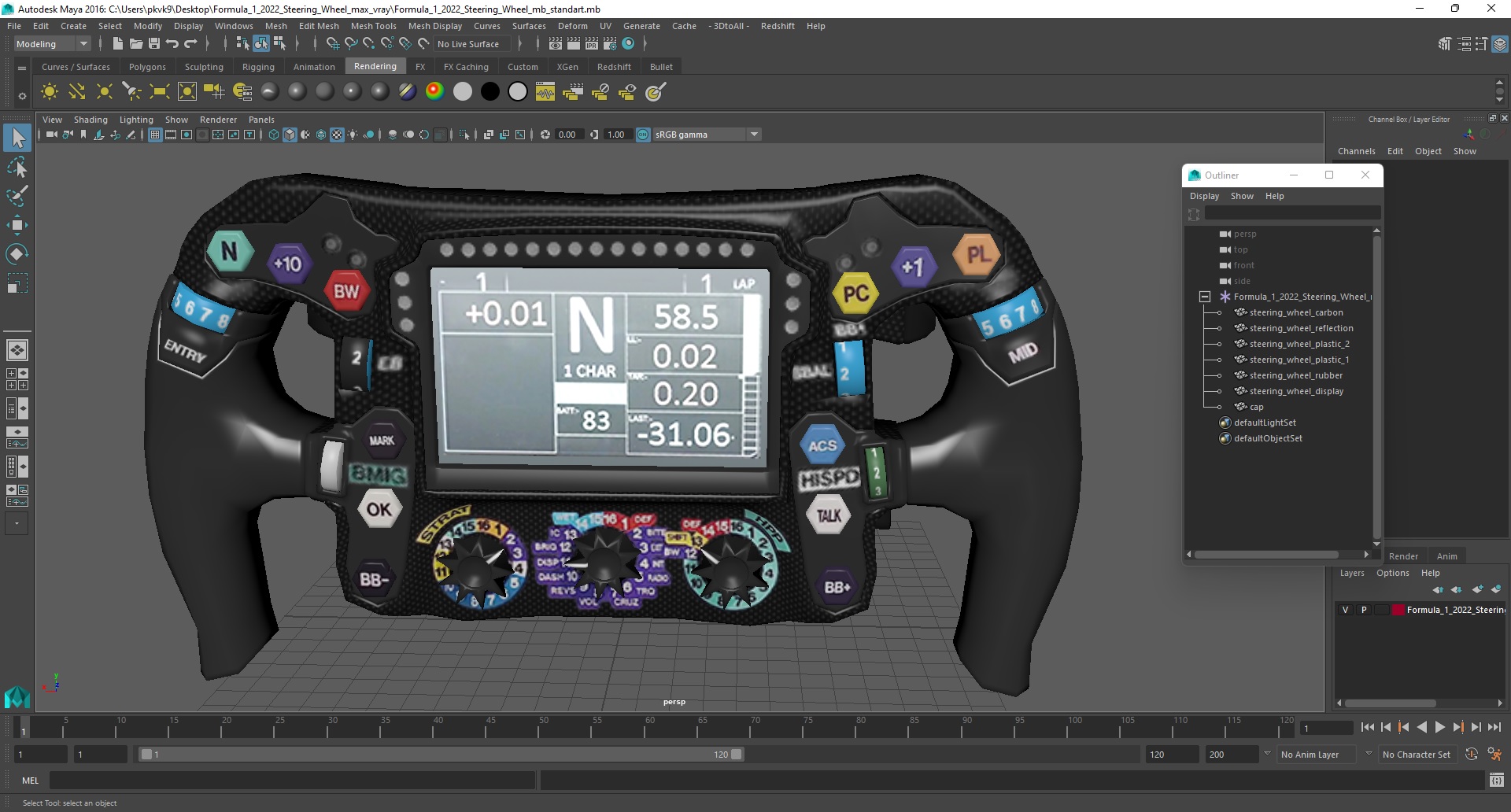Create an area light from the shelf
The width and height of the screenshot is (1511, 812).
160,92
